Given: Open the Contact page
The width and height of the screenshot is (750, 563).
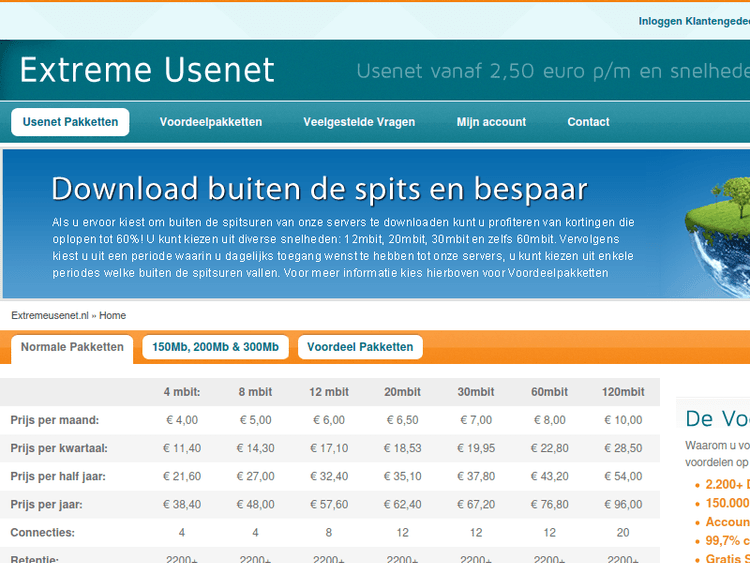Looking at the screenshot, I should click(x=588, y=122).
